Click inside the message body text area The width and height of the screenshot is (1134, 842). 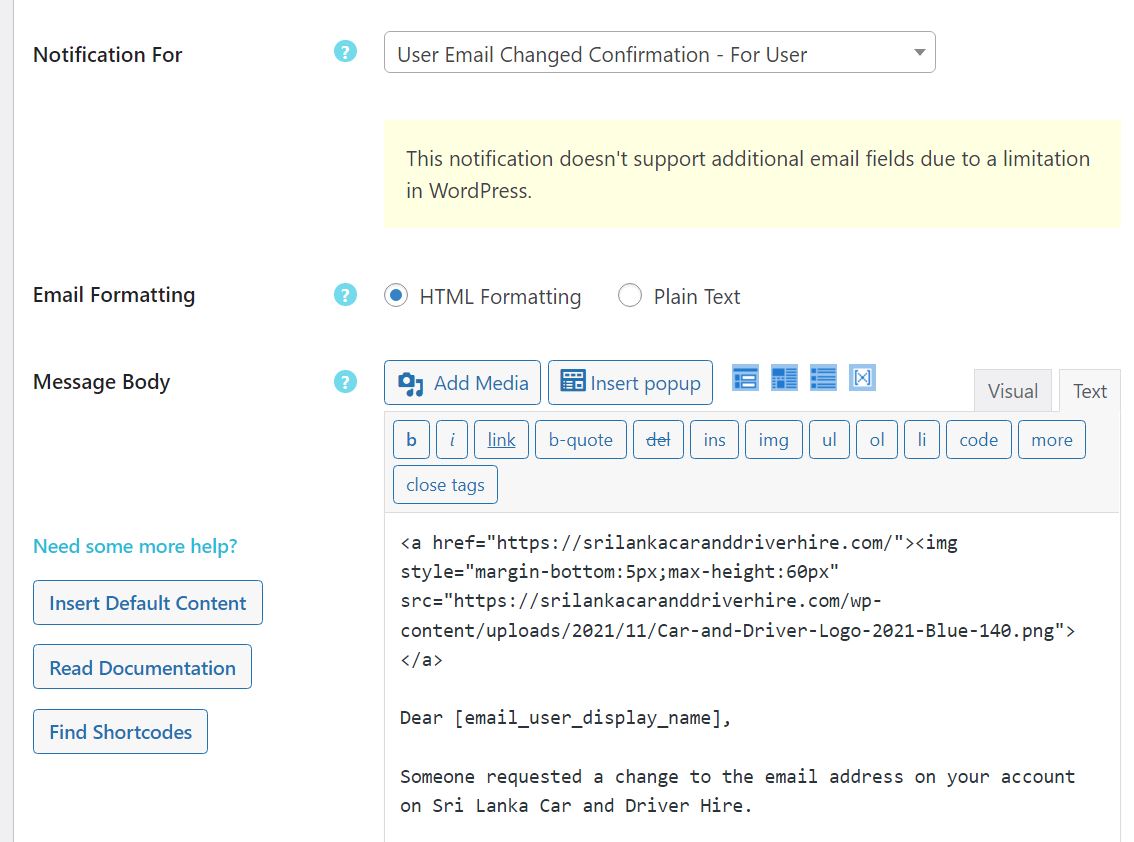point(752,677)
